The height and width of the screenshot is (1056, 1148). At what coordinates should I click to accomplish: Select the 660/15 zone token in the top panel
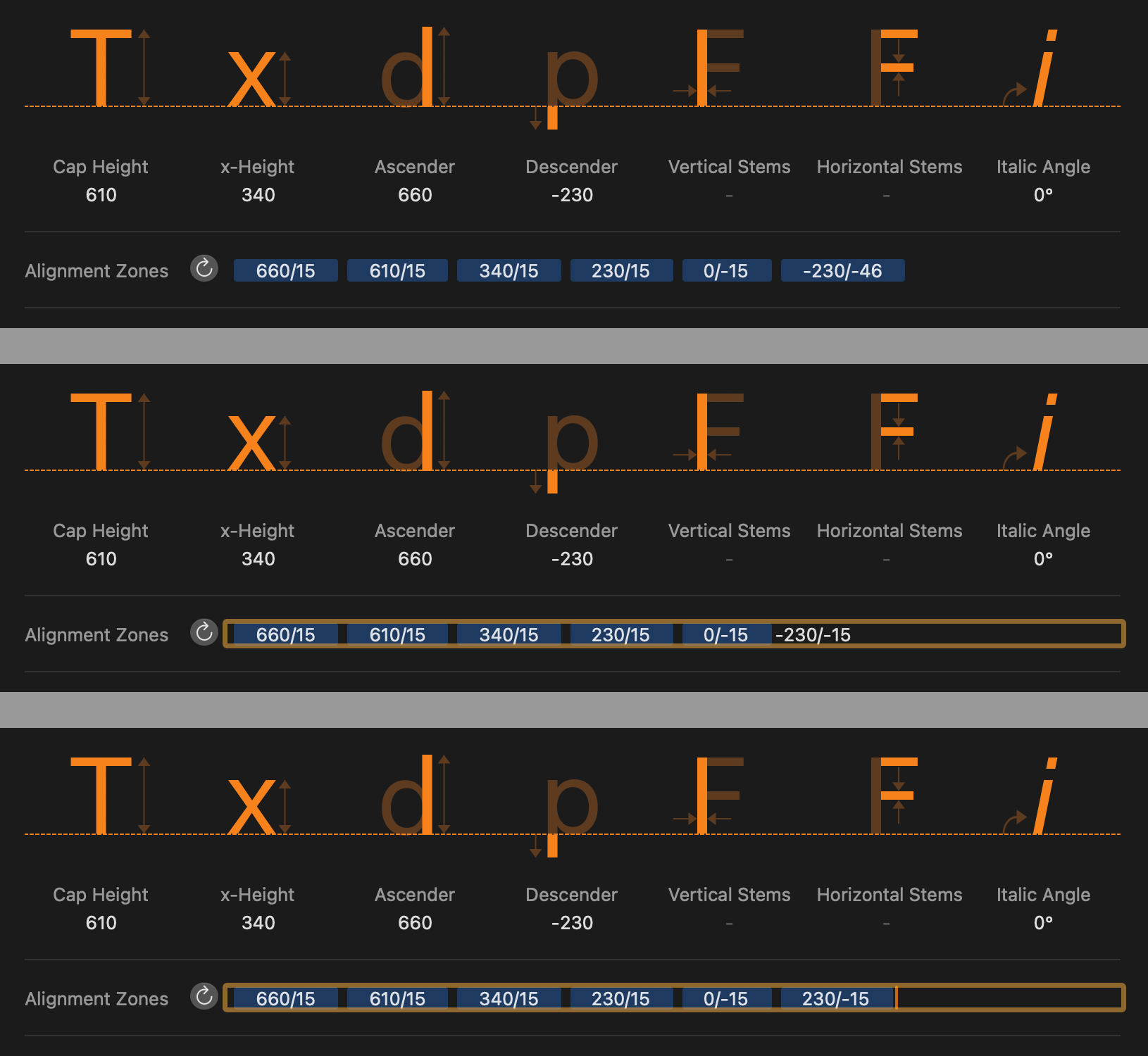pyautogui.click(x=285, y=271)
